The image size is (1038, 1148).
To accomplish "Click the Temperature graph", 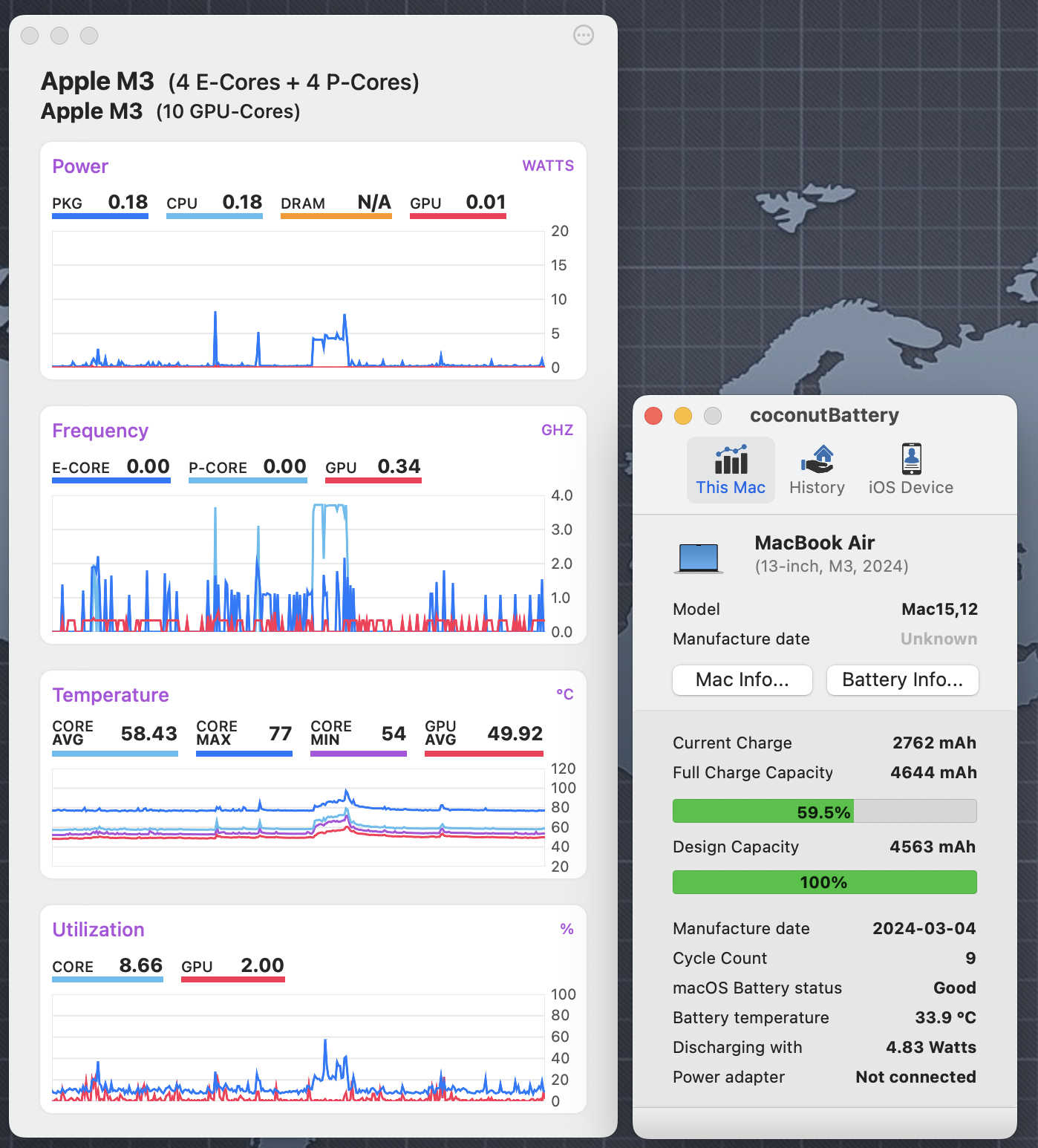I will tap(298, 818).
